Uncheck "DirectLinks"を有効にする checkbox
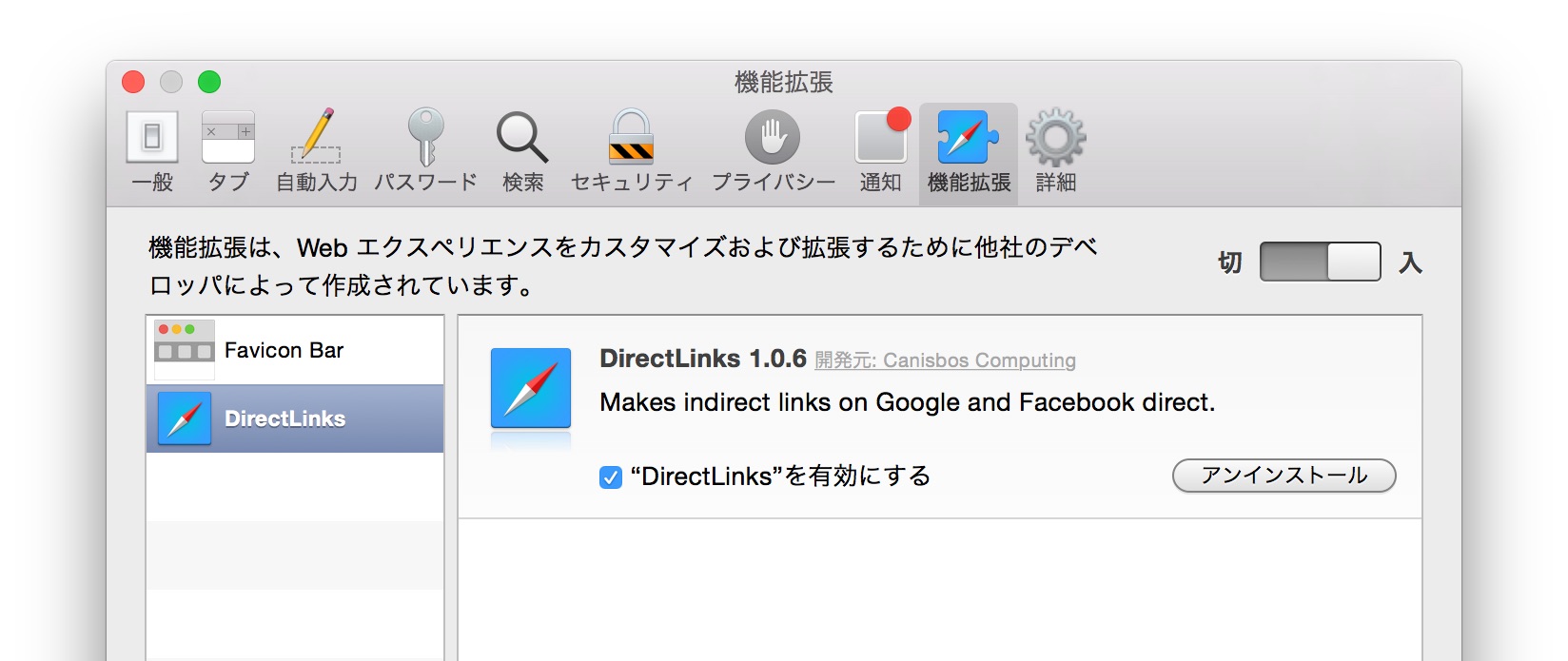Screen dimensions: 1568x661 point(611,476)
